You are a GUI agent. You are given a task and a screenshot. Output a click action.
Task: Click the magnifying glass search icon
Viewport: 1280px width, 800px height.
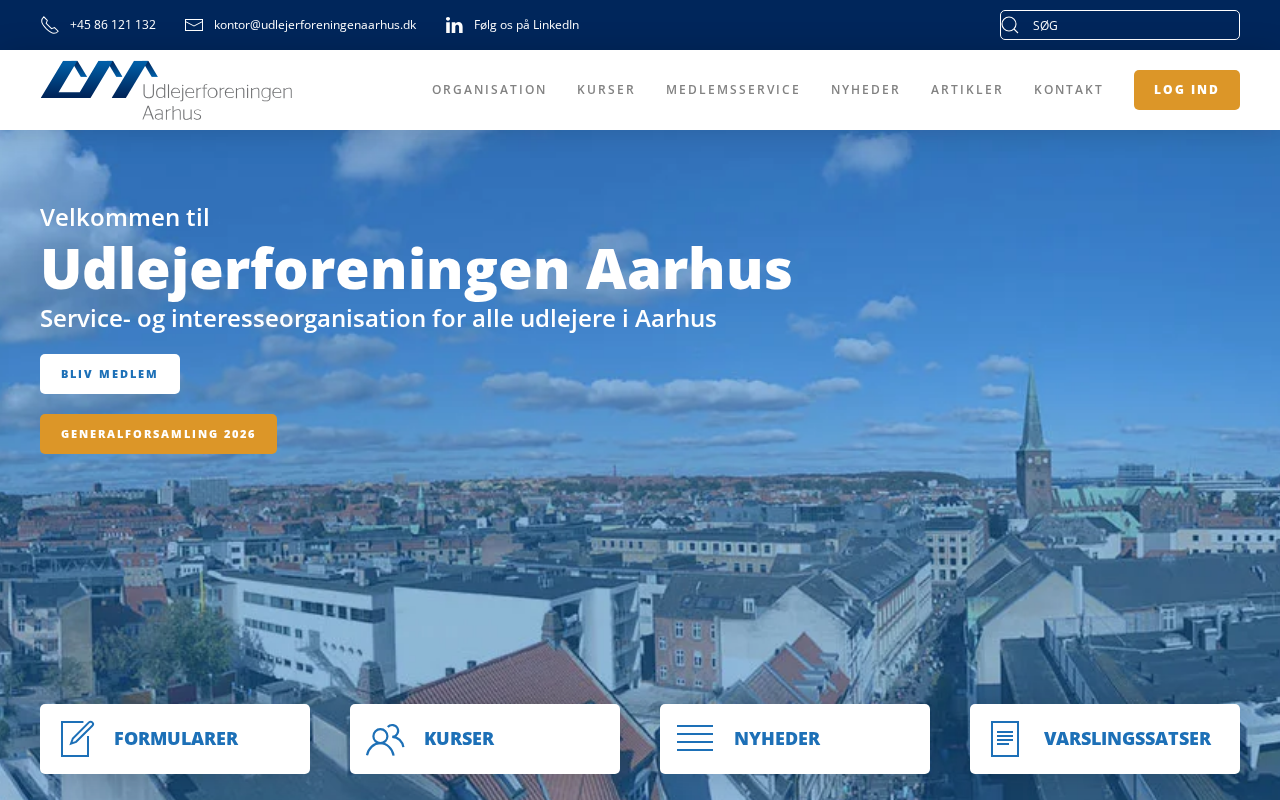[x=1010, y=25]
